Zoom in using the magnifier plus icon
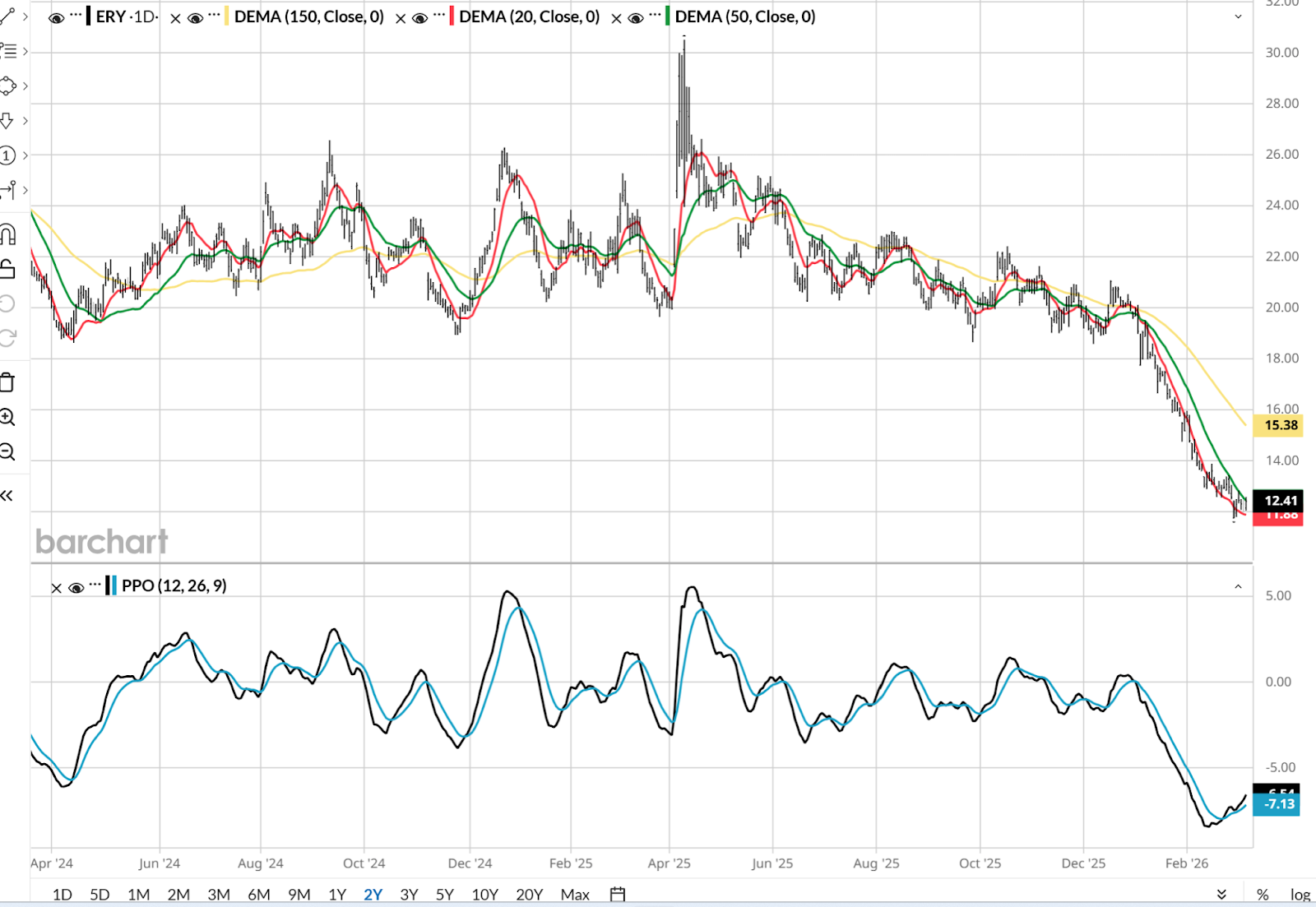 click(x=7, y=417)
